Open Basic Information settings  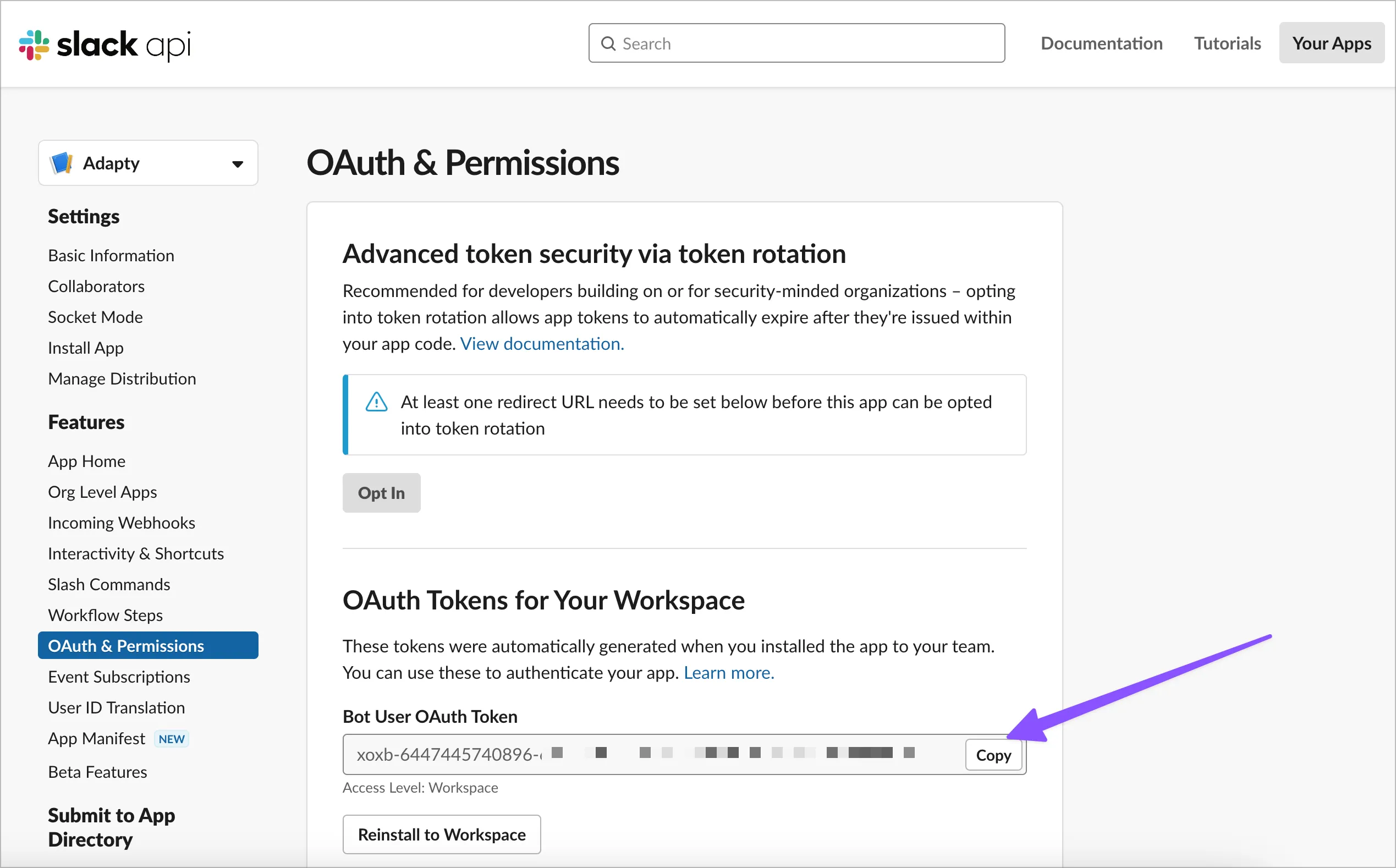tap(111, 255)
